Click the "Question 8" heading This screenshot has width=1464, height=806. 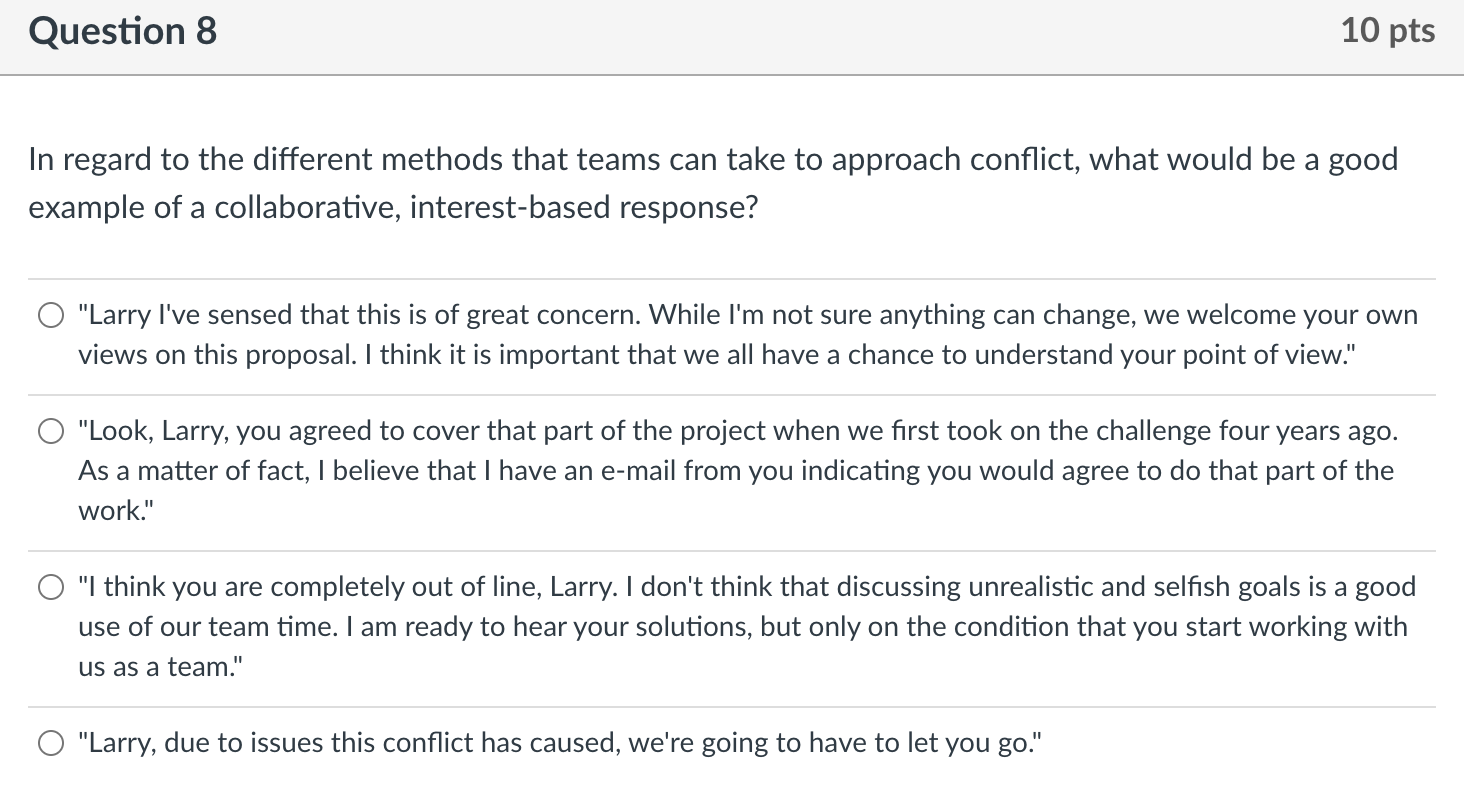pos(122,32)
